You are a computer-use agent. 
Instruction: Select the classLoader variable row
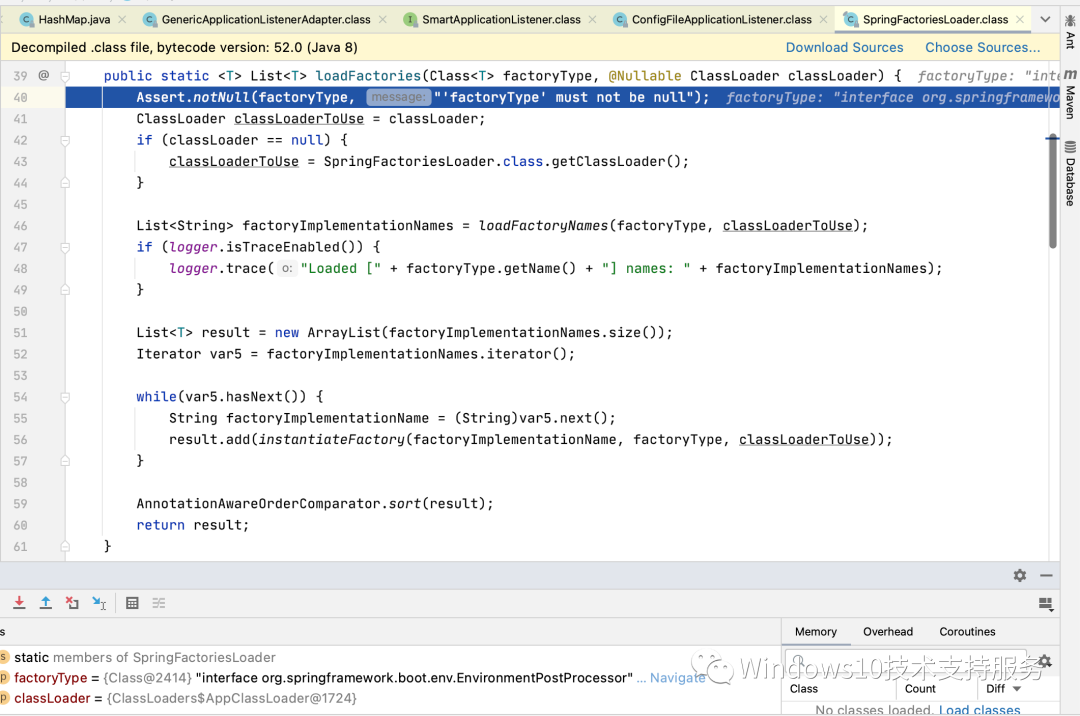[x=389, y=698]
